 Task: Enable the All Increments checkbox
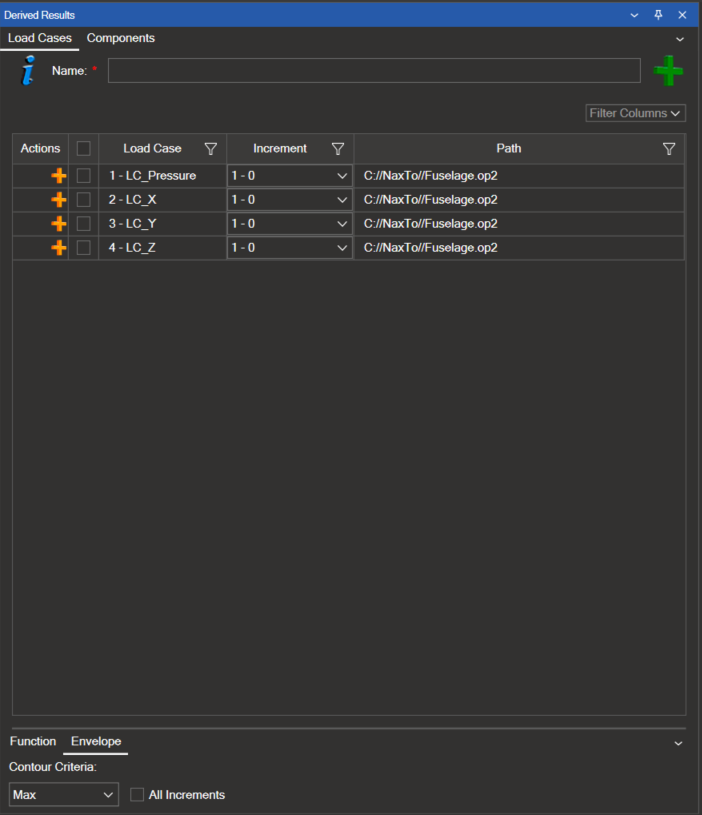(x=138, y=795)
